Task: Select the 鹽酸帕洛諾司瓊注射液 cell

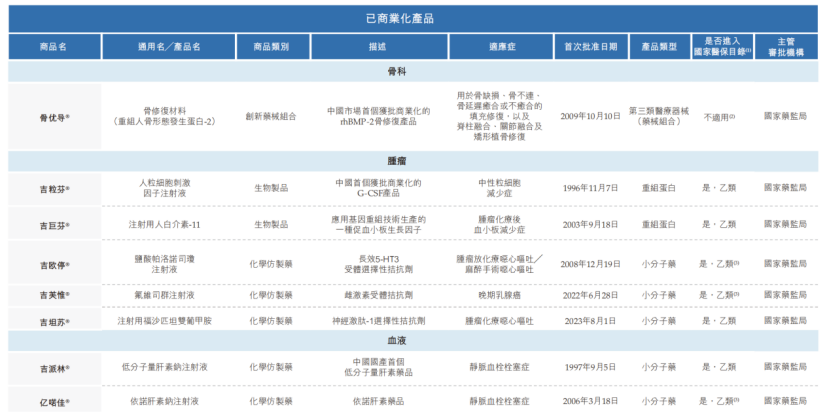Action: [x=165, y=264]
